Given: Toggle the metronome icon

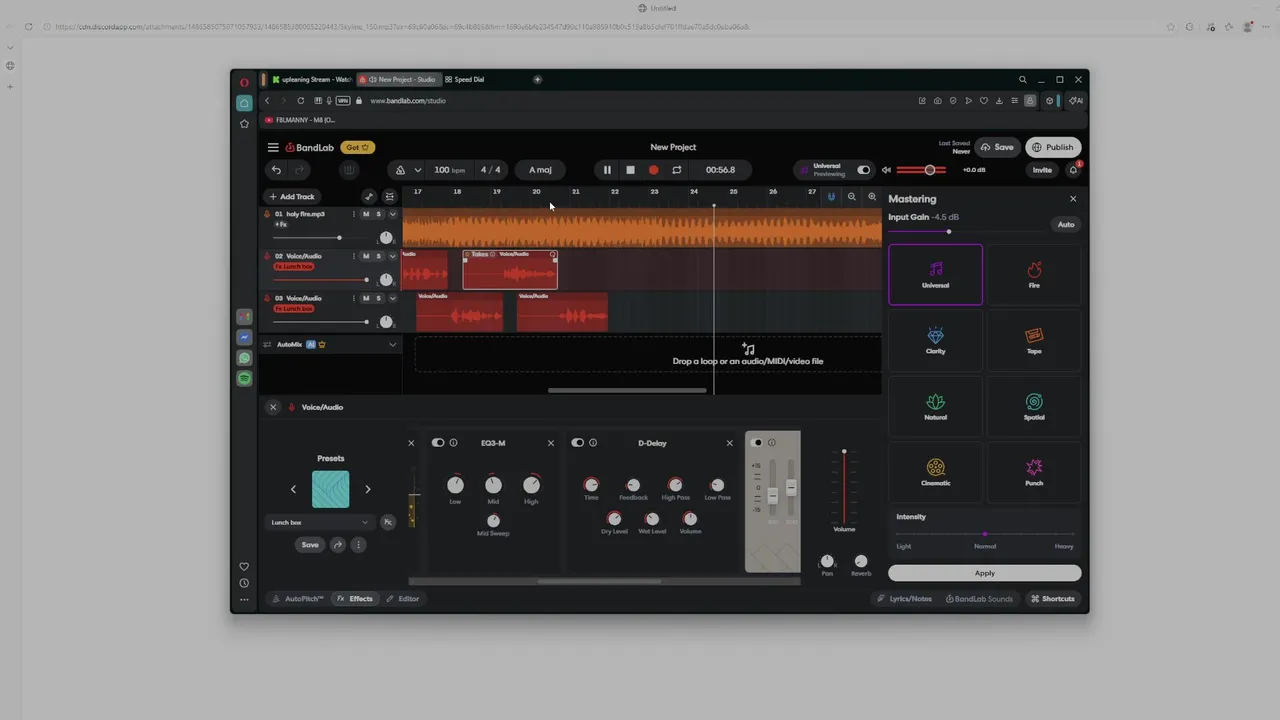Looking at the screenshot, I should [x=400, y=170].
